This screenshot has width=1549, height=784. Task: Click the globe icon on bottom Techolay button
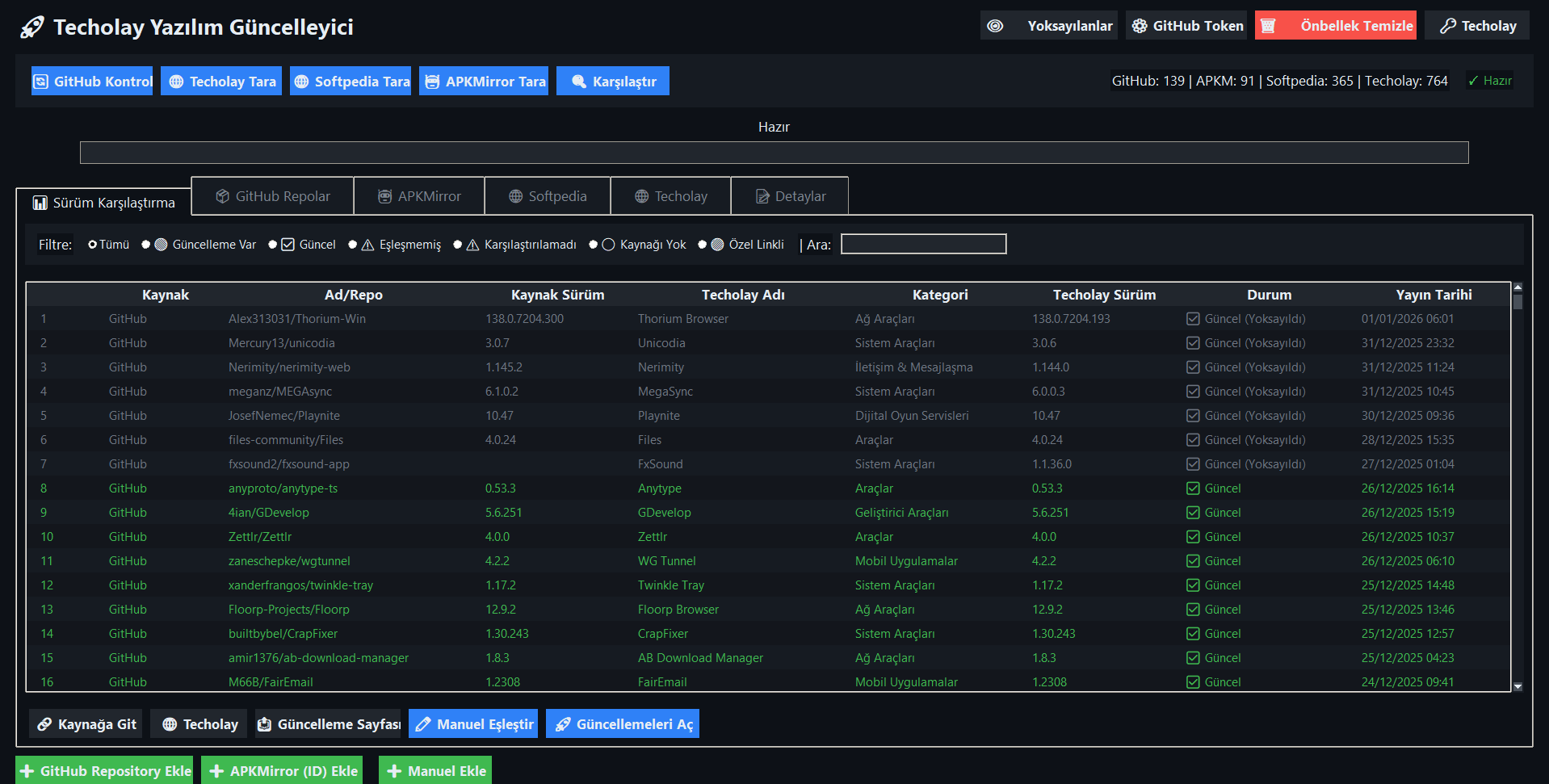[x=170, y=724]
